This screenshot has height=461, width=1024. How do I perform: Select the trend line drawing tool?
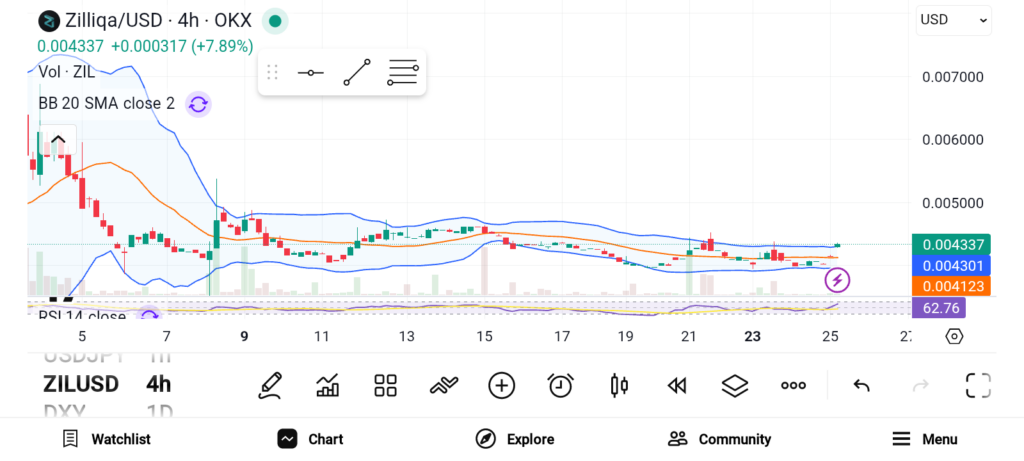pyautogui.click(x=356, y=73)
